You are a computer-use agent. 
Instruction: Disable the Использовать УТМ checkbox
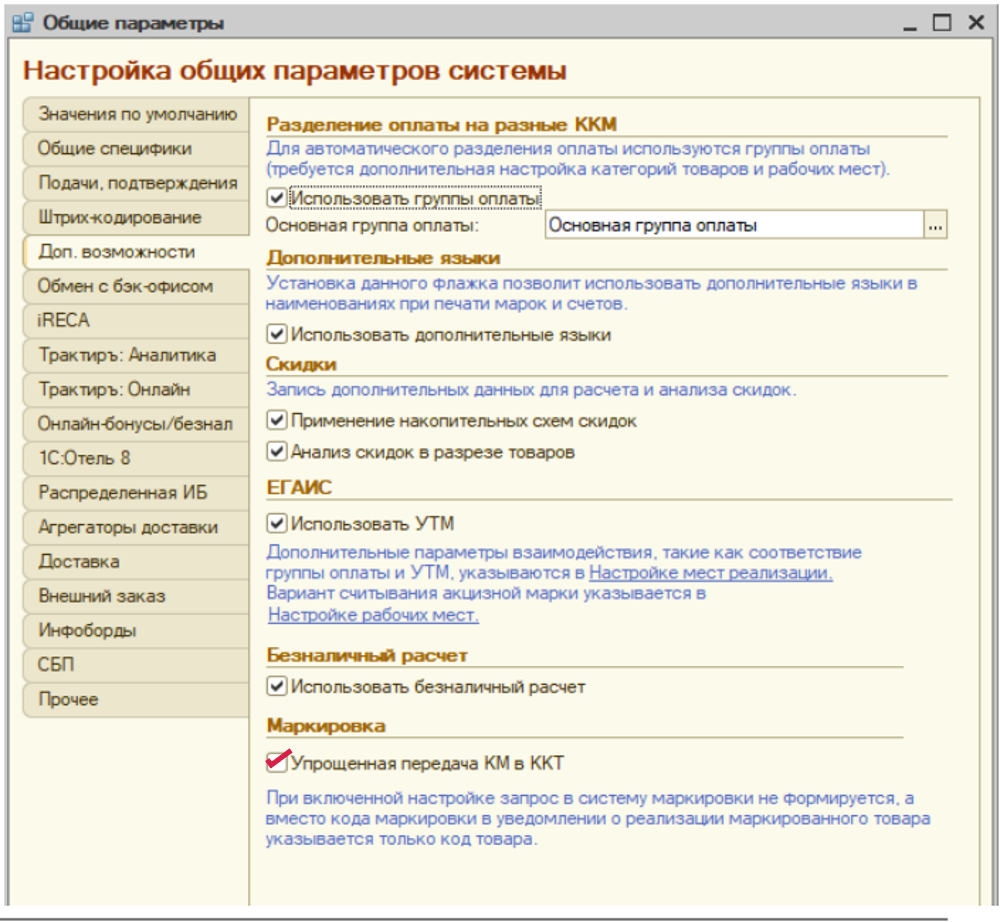[277, 523]
